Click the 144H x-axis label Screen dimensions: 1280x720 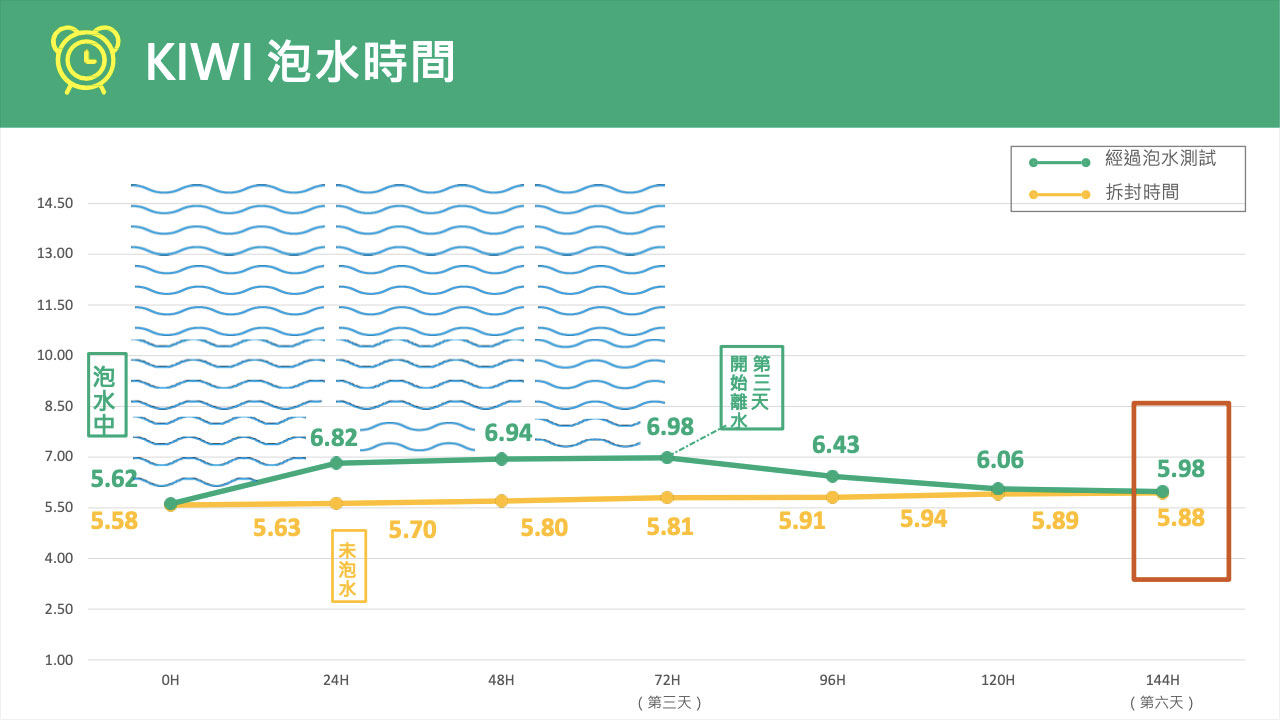[1163, 681]
